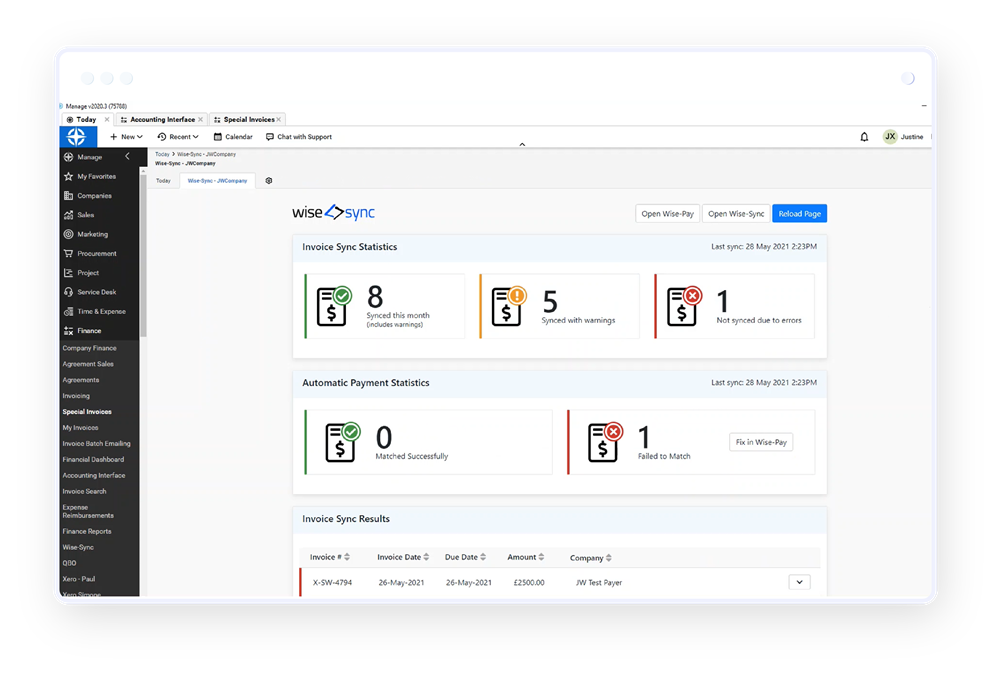Sort by Company column

point(591,558)
